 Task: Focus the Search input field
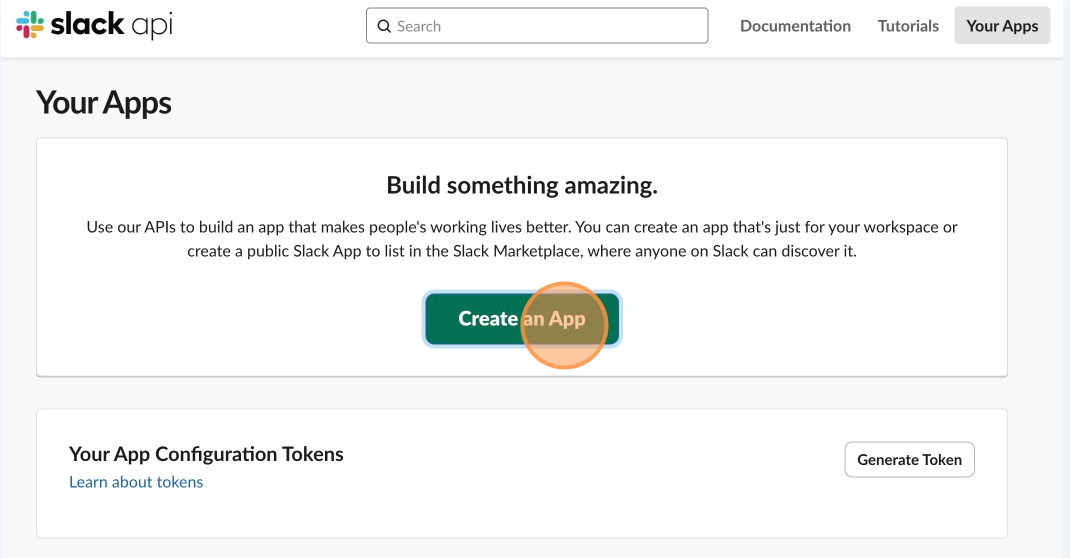click(x=537, y=26)
